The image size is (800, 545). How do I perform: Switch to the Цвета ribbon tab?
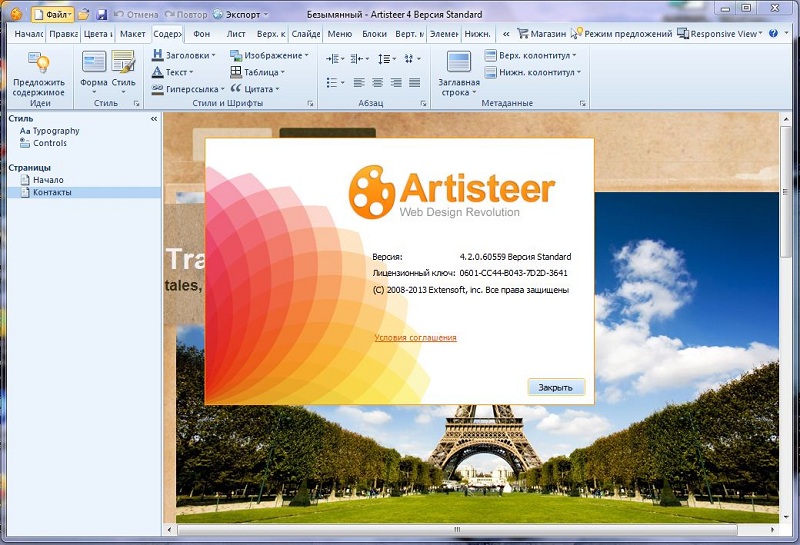[x=98, y=34]
